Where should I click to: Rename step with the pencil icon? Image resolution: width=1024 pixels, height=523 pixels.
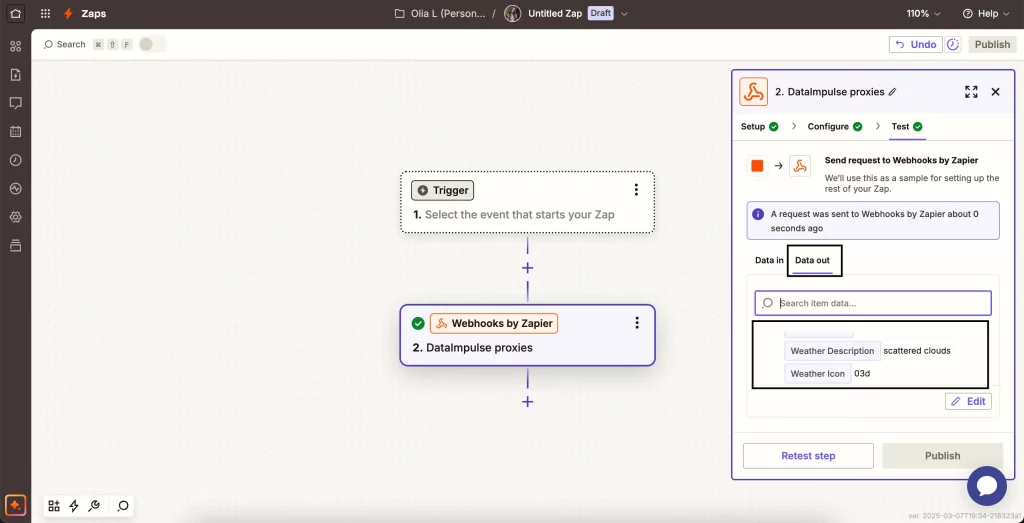[893, 92]
